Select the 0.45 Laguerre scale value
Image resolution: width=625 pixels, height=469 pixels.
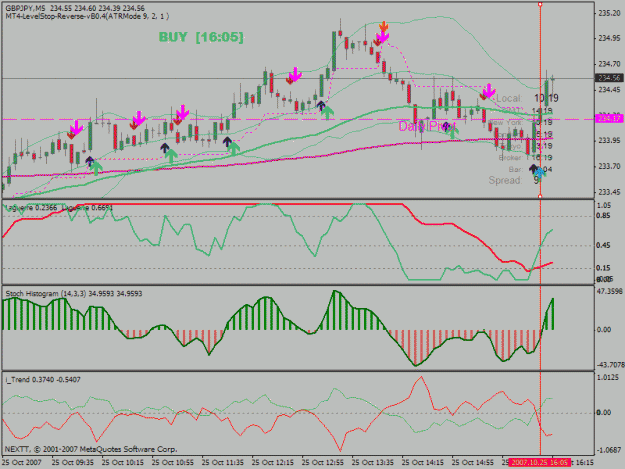point(603,245)
